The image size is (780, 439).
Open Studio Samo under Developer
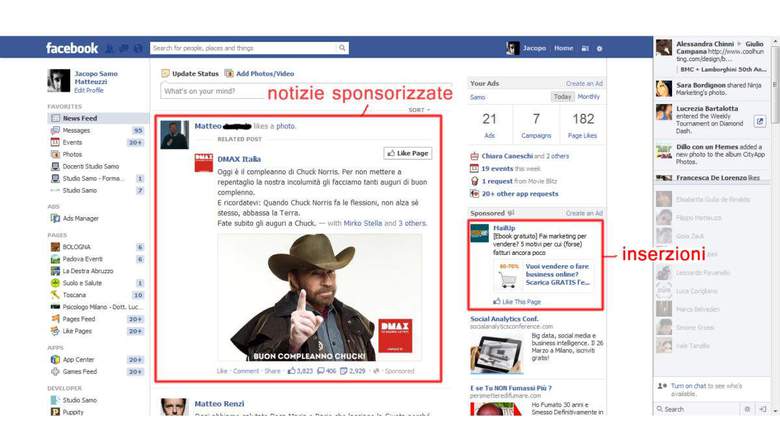(x=80, y=400)
